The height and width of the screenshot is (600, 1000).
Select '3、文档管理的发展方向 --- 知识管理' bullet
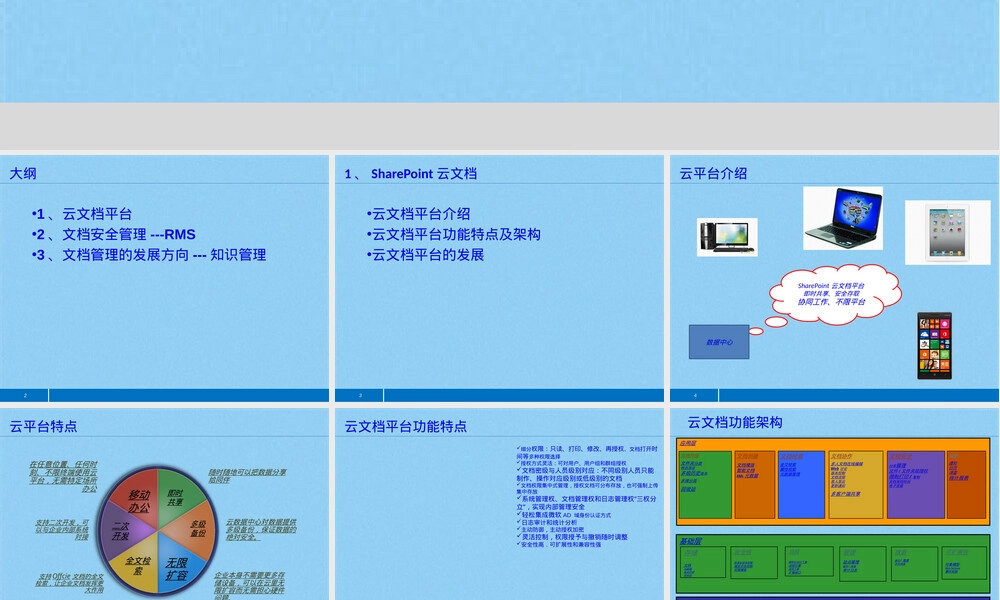coord(149,255)
